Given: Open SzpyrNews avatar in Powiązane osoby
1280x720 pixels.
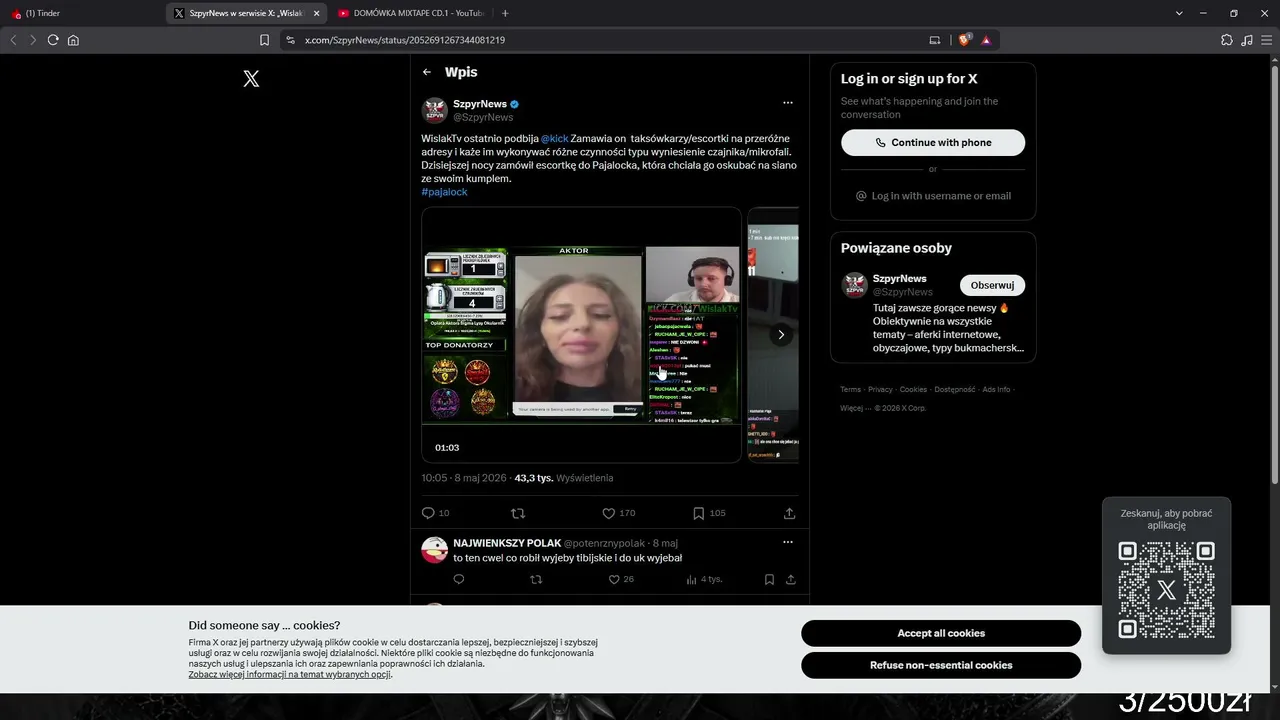Looking at the screenshot, I should pyautogui.click(x=854, y=285).
